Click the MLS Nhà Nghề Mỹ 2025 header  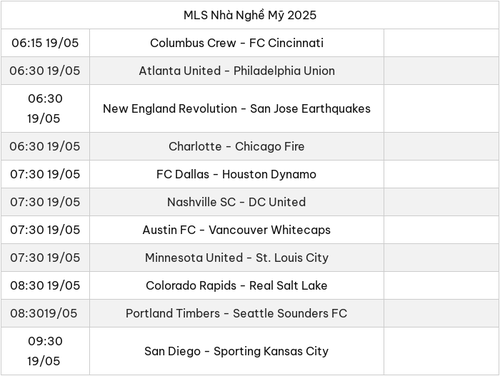click(250, 15)
